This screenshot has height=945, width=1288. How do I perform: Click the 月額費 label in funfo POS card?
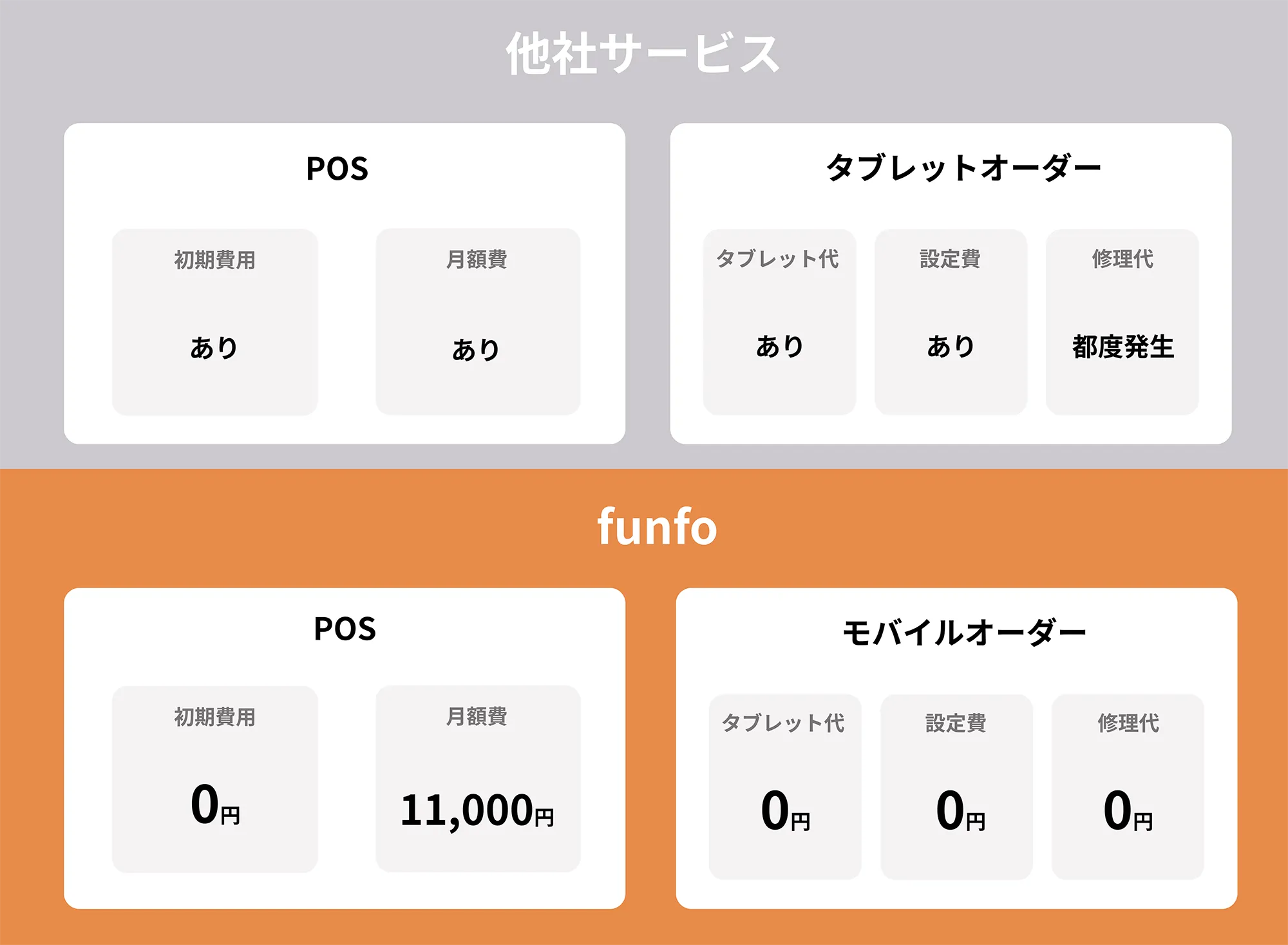477,716
